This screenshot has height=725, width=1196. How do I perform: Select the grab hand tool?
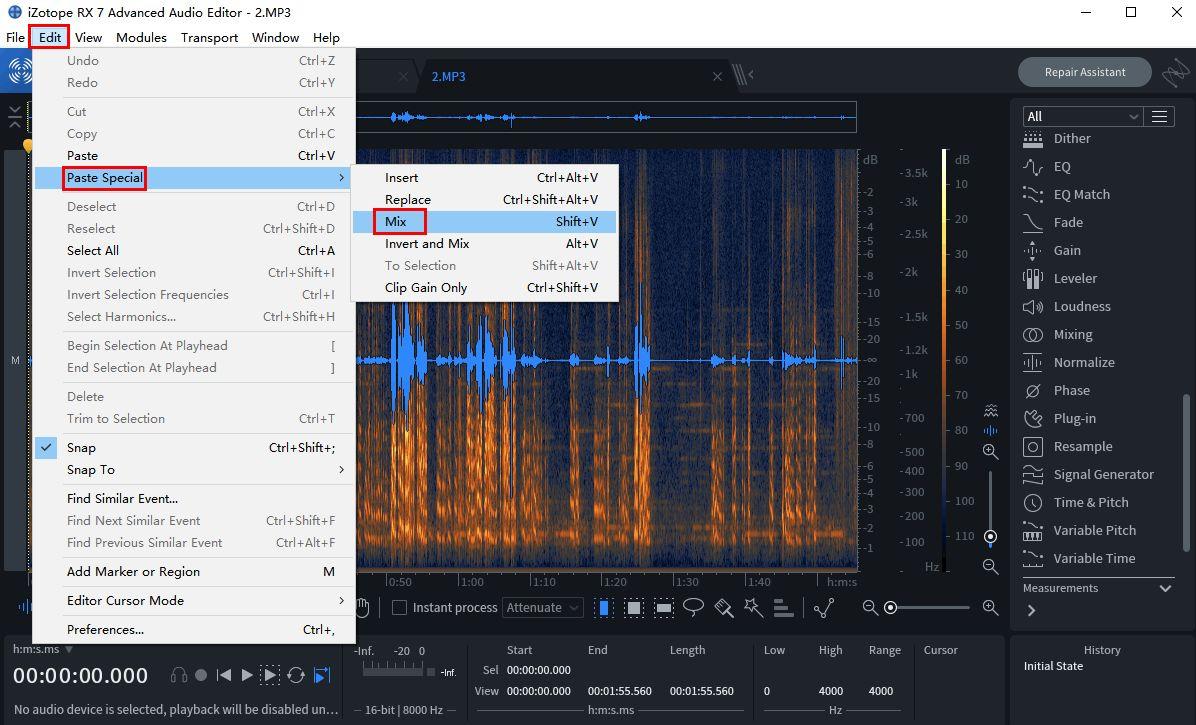[362, 608]
